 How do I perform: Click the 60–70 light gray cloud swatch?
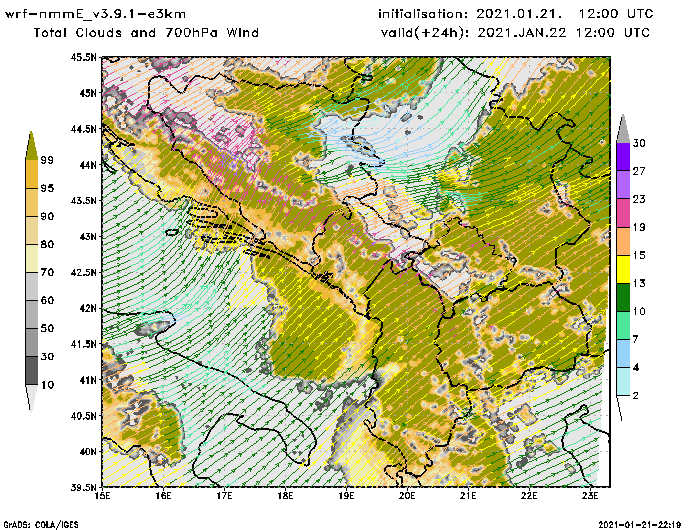(31, 287)
